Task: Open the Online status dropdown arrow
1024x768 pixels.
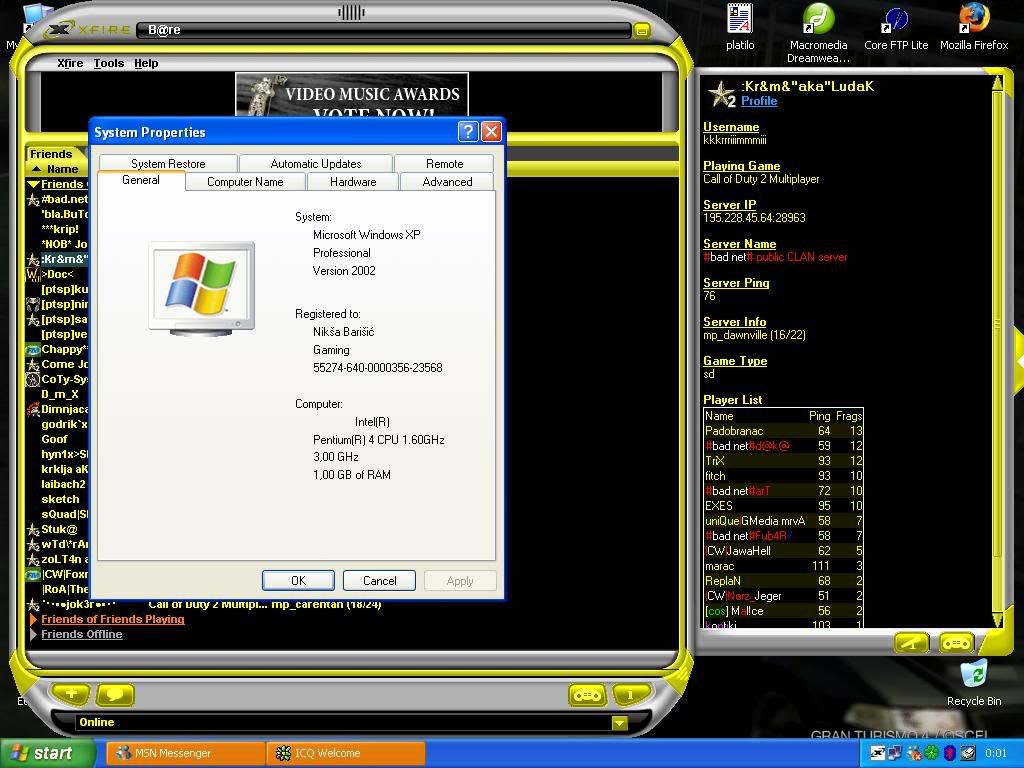Action: click(620, 723)
